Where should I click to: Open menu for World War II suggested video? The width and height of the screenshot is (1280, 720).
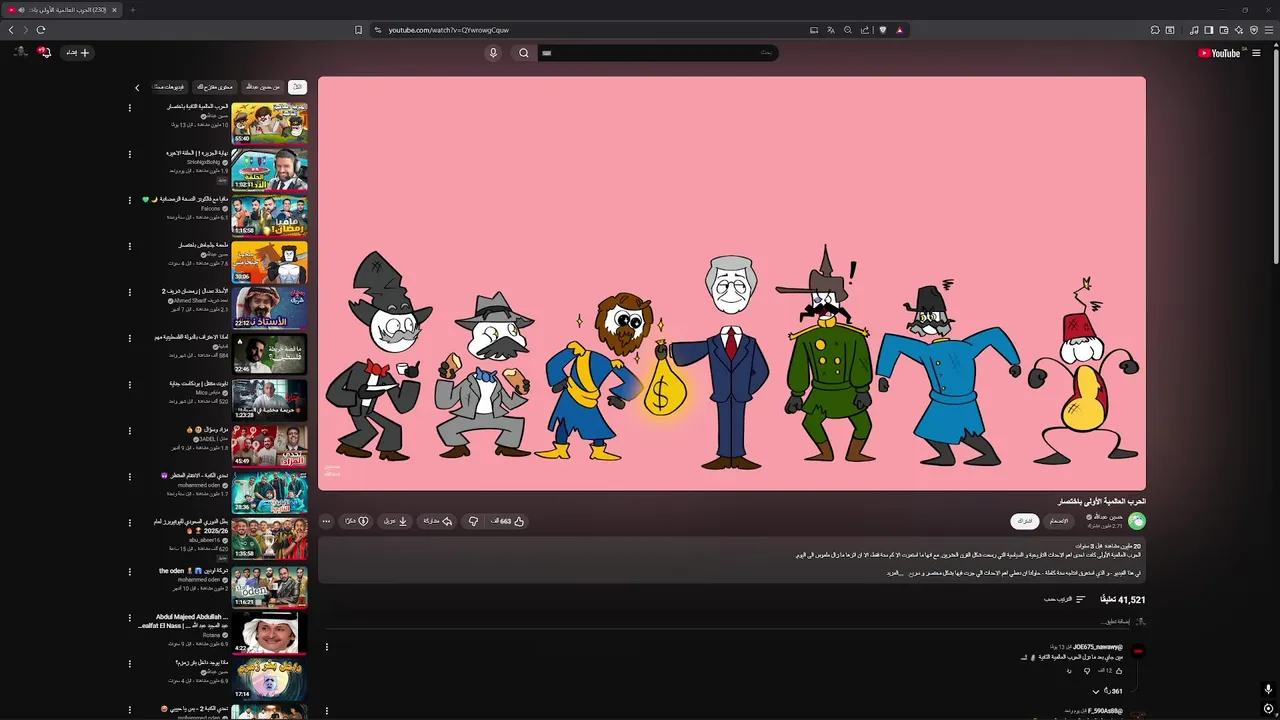coord(129,108)
